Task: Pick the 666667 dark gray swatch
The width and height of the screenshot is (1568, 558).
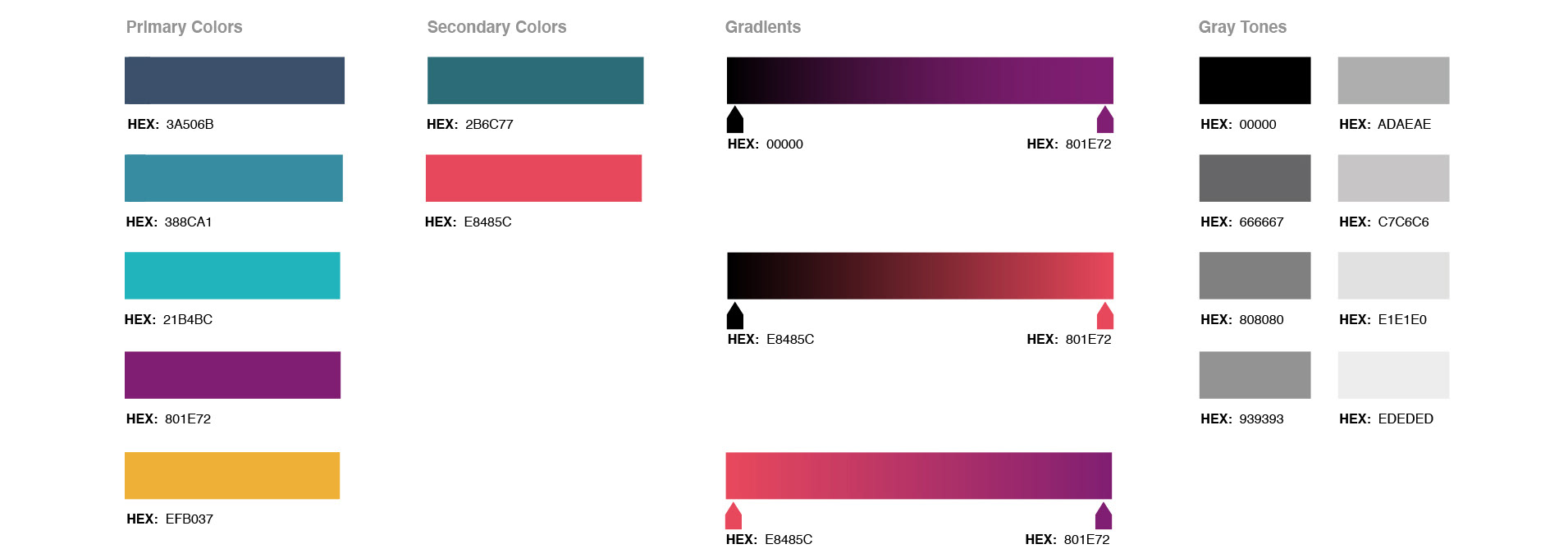Action: point(1255,178)
